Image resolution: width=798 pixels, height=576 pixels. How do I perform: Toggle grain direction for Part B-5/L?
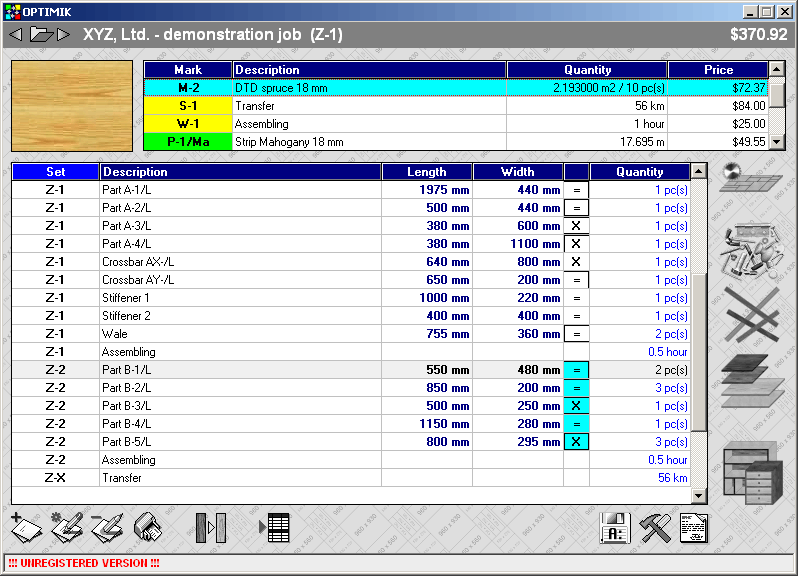pyautogui.click(x=576, y=442)
